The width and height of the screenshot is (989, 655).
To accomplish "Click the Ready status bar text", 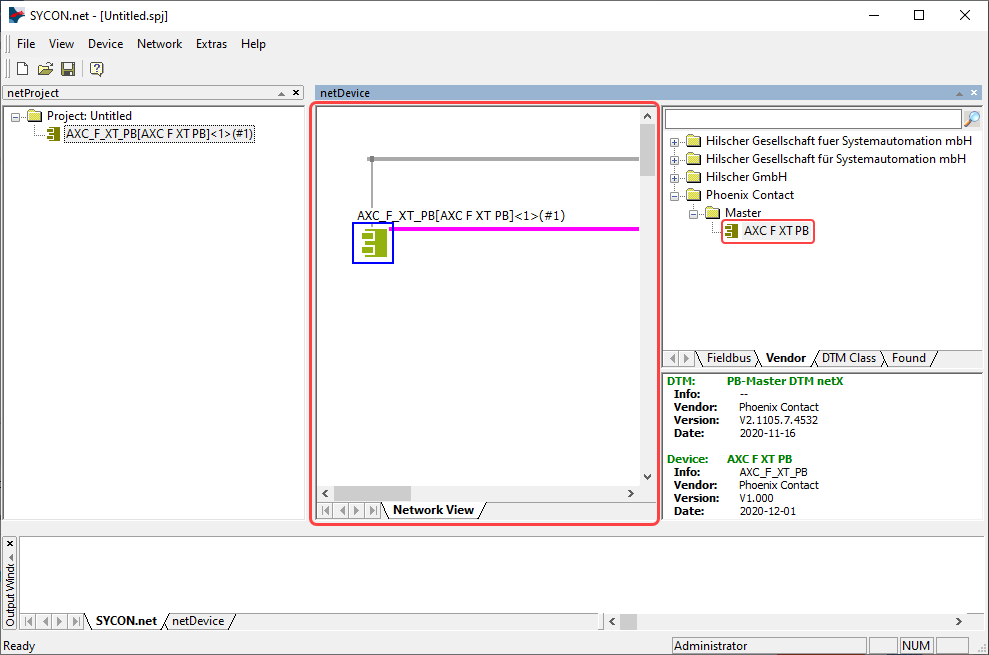I will [19, 646].
